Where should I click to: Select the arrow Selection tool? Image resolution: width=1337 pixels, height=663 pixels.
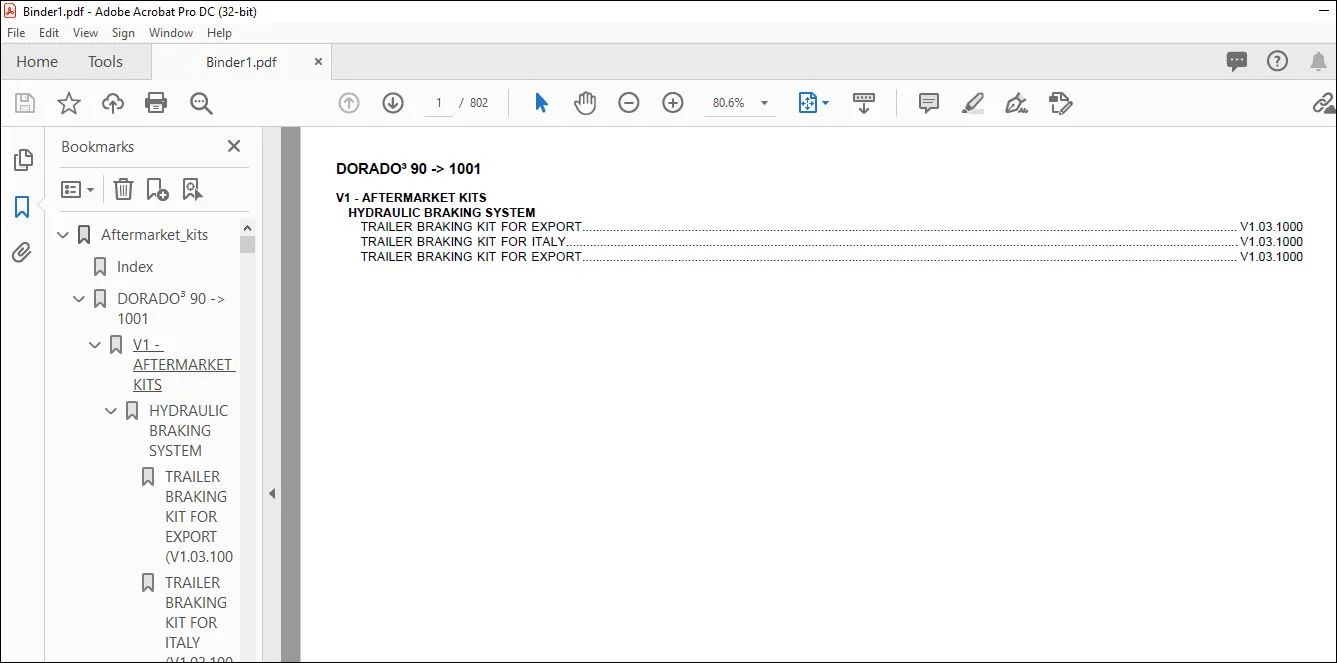click(x=541, y=103)
